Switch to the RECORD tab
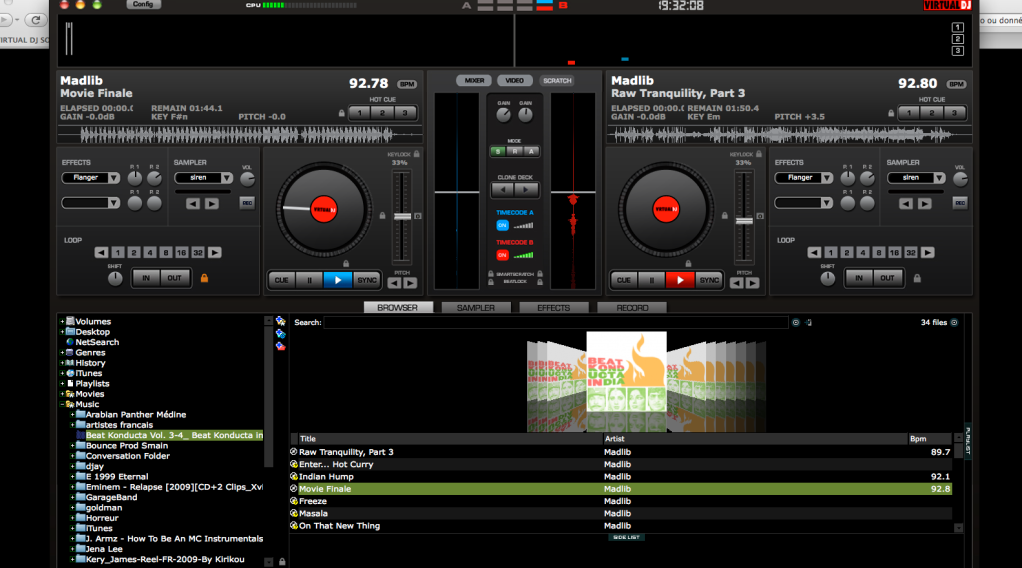Viewport: 1022px width, 568px height. coord(632,308)
